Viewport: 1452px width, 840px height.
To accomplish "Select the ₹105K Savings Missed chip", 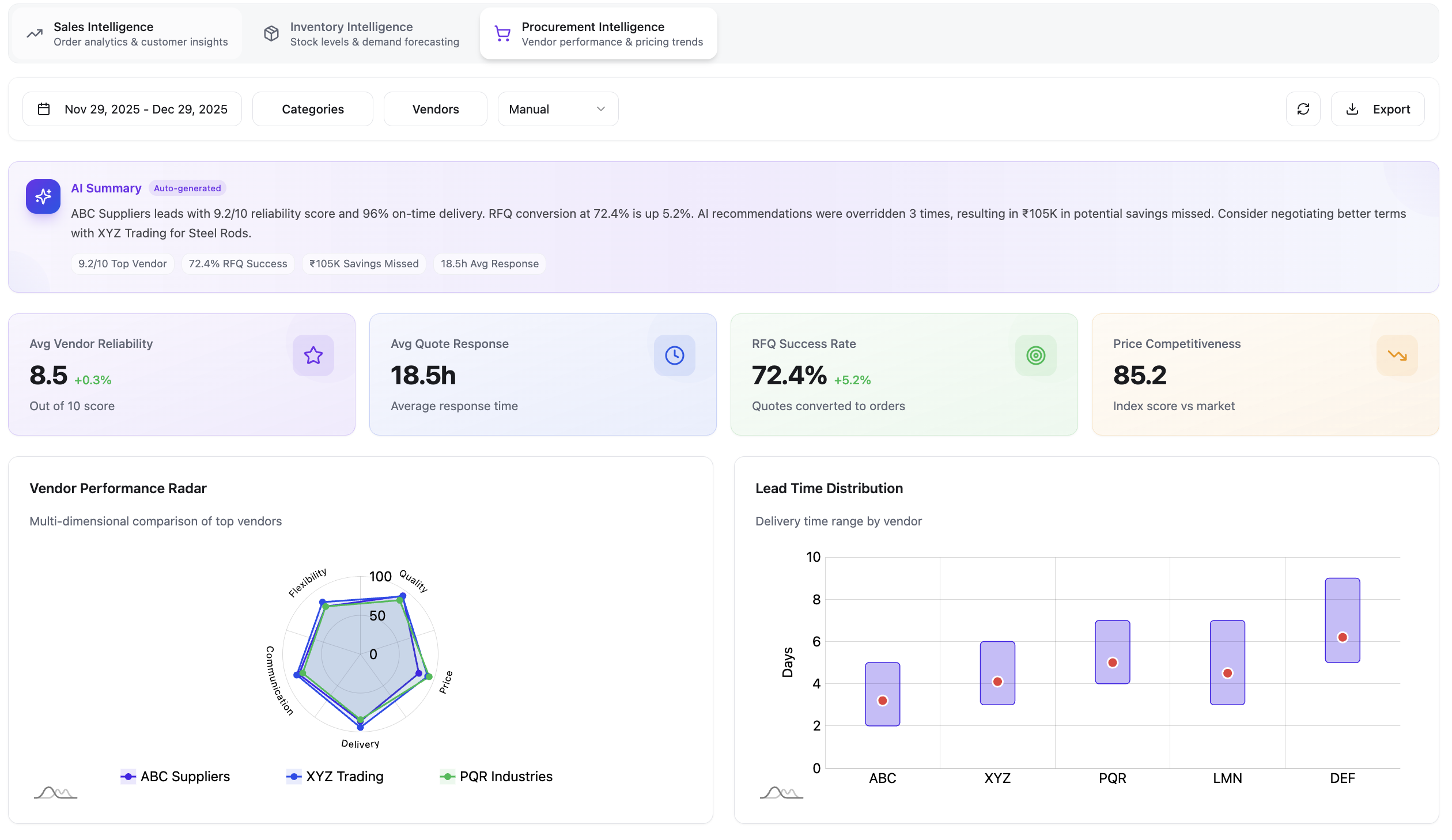I will tap(364, 264).
